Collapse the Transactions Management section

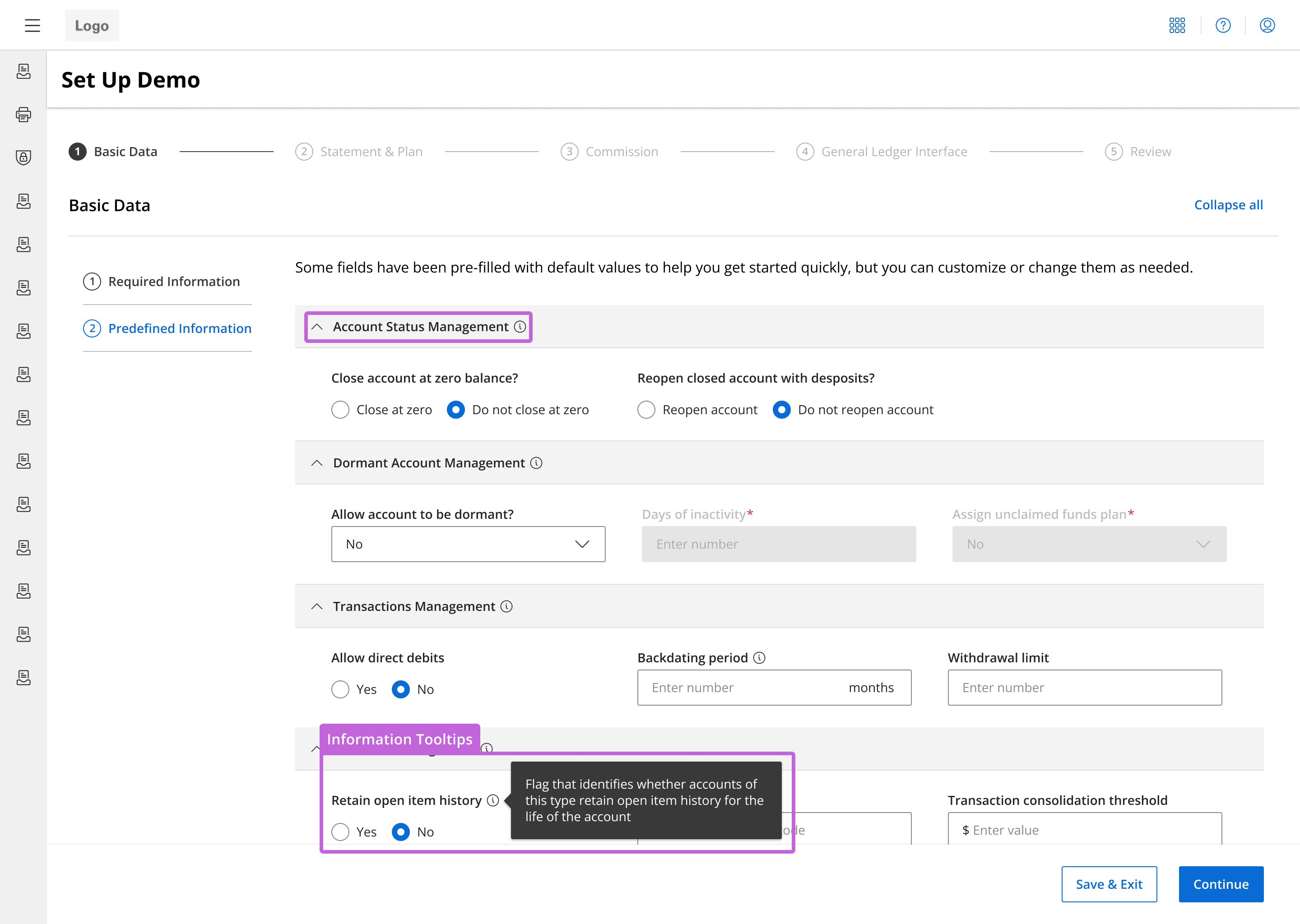click(x=317, y=606)
